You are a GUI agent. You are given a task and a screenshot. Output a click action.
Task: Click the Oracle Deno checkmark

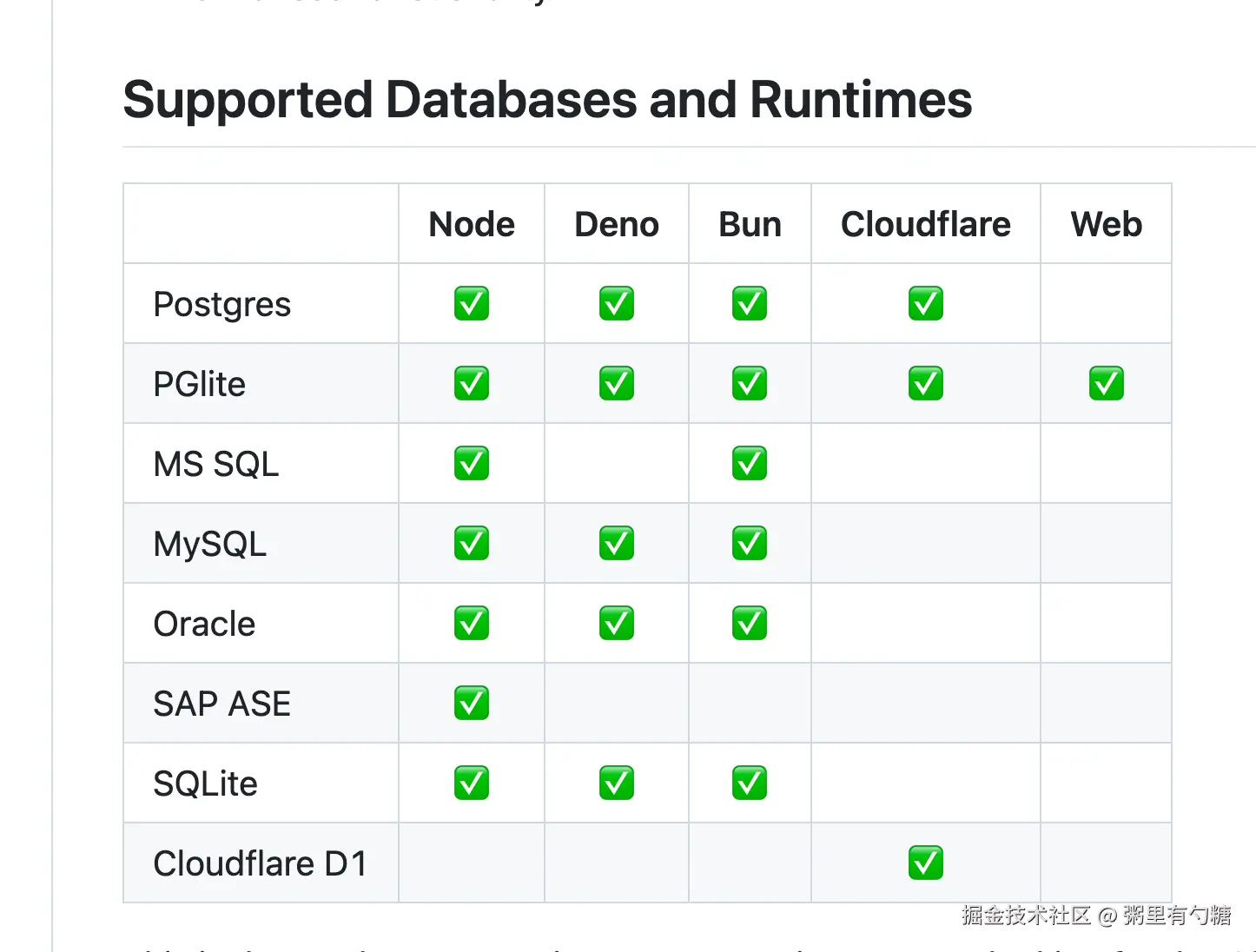[x=617, y=624]
